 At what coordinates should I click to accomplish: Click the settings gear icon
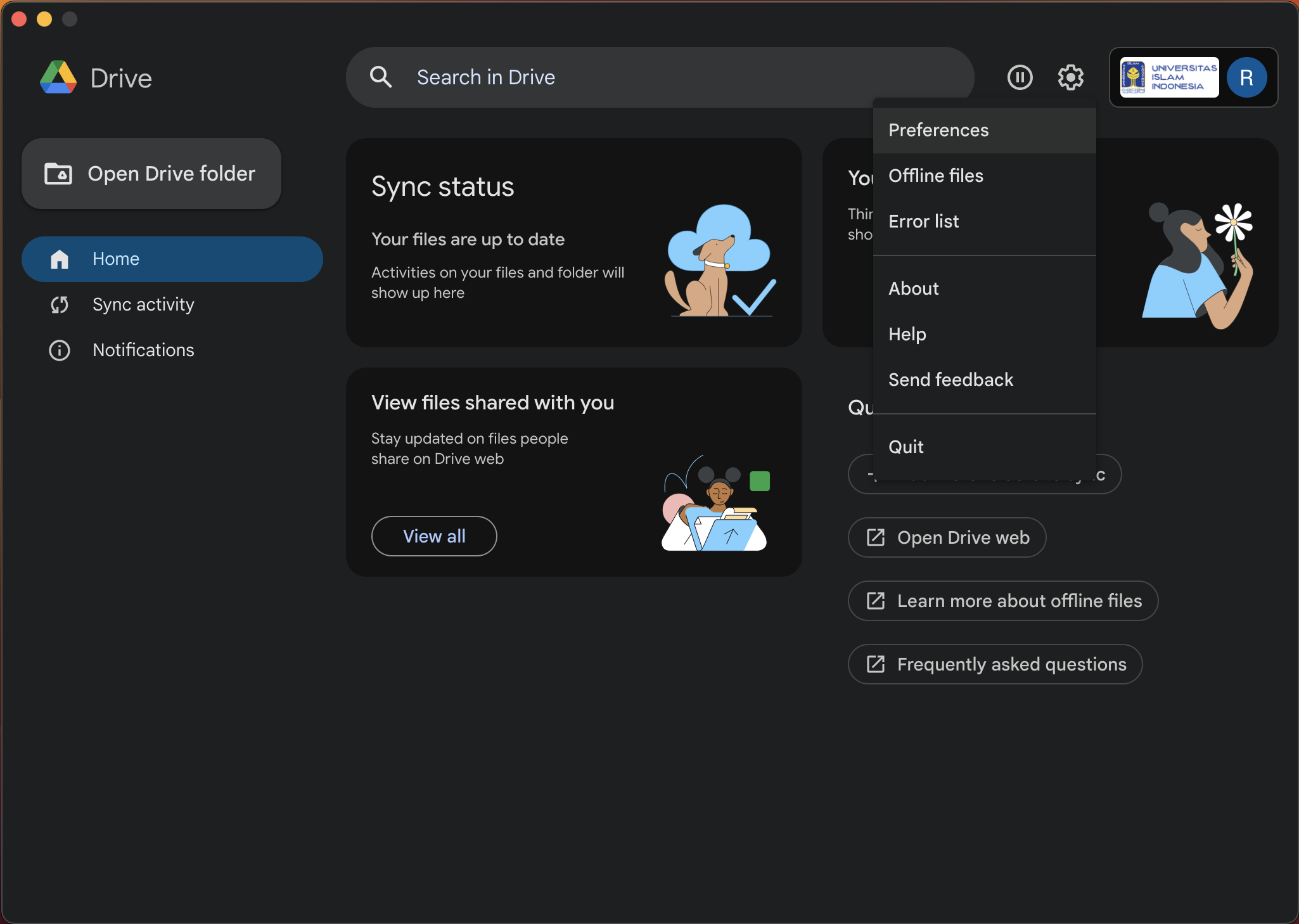(x=1070, y=77)
